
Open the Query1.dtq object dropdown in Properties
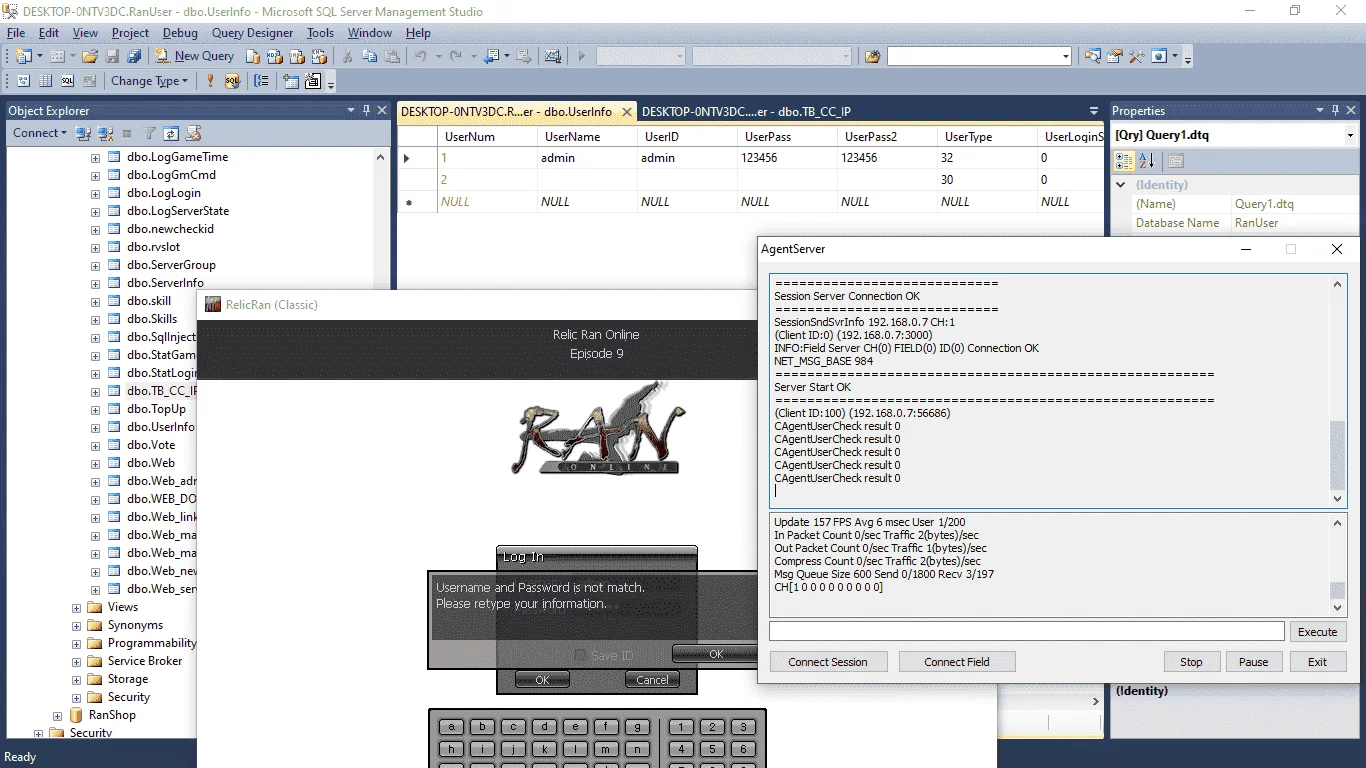(x=1350, y=135)
